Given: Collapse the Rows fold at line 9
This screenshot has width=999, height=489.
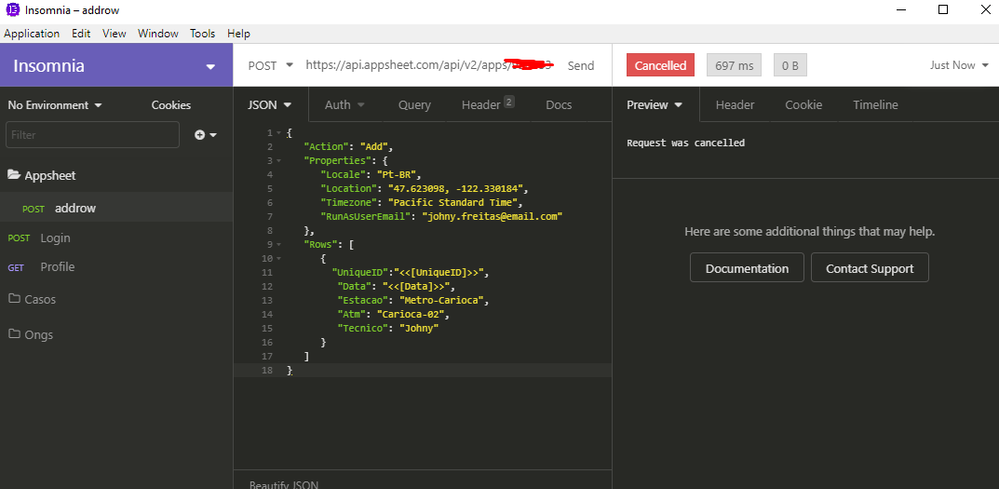Looking at the screenshot, I should 279,244.
